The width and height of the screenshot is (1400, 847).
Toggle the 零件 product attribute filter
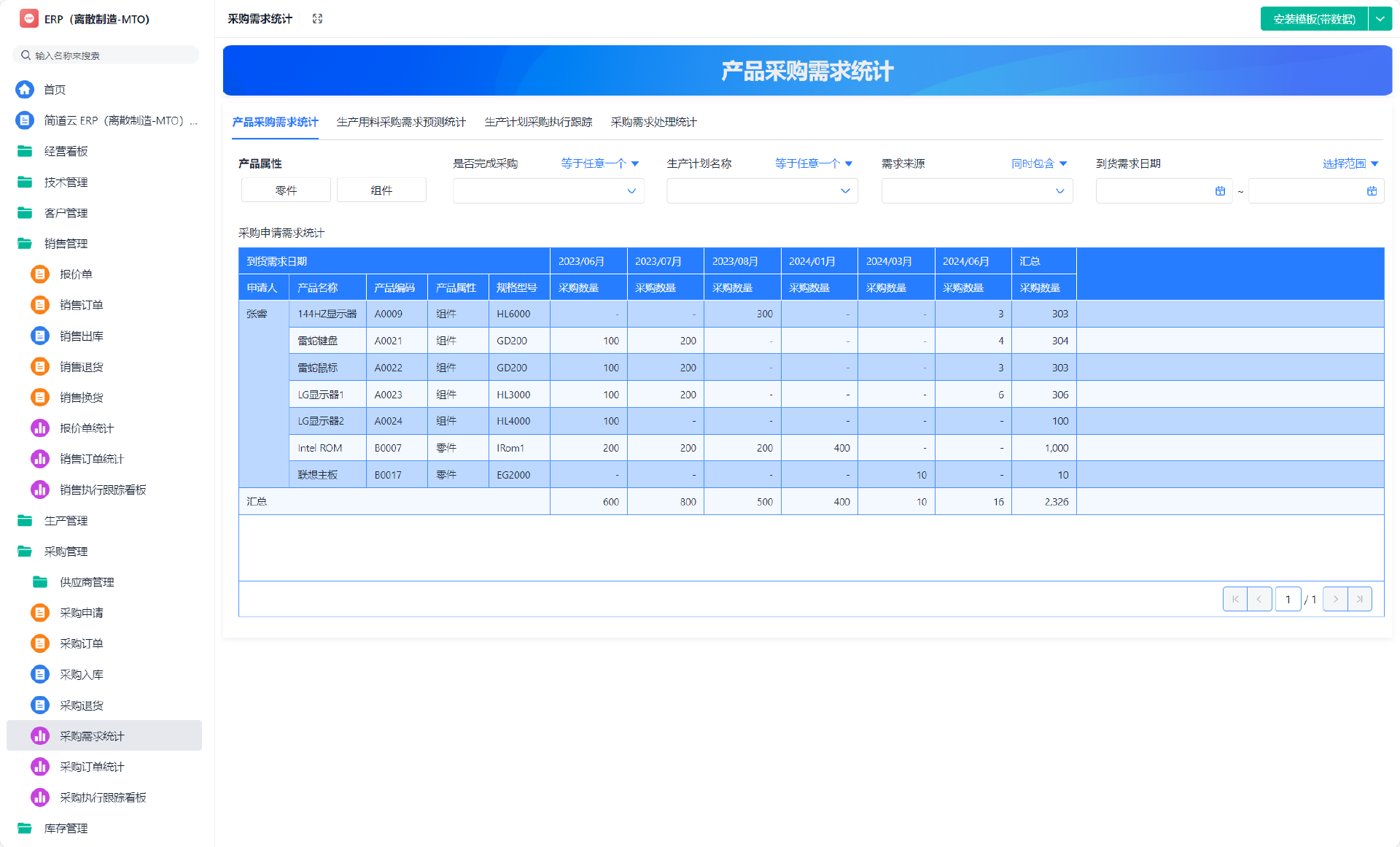click(286, 190)
